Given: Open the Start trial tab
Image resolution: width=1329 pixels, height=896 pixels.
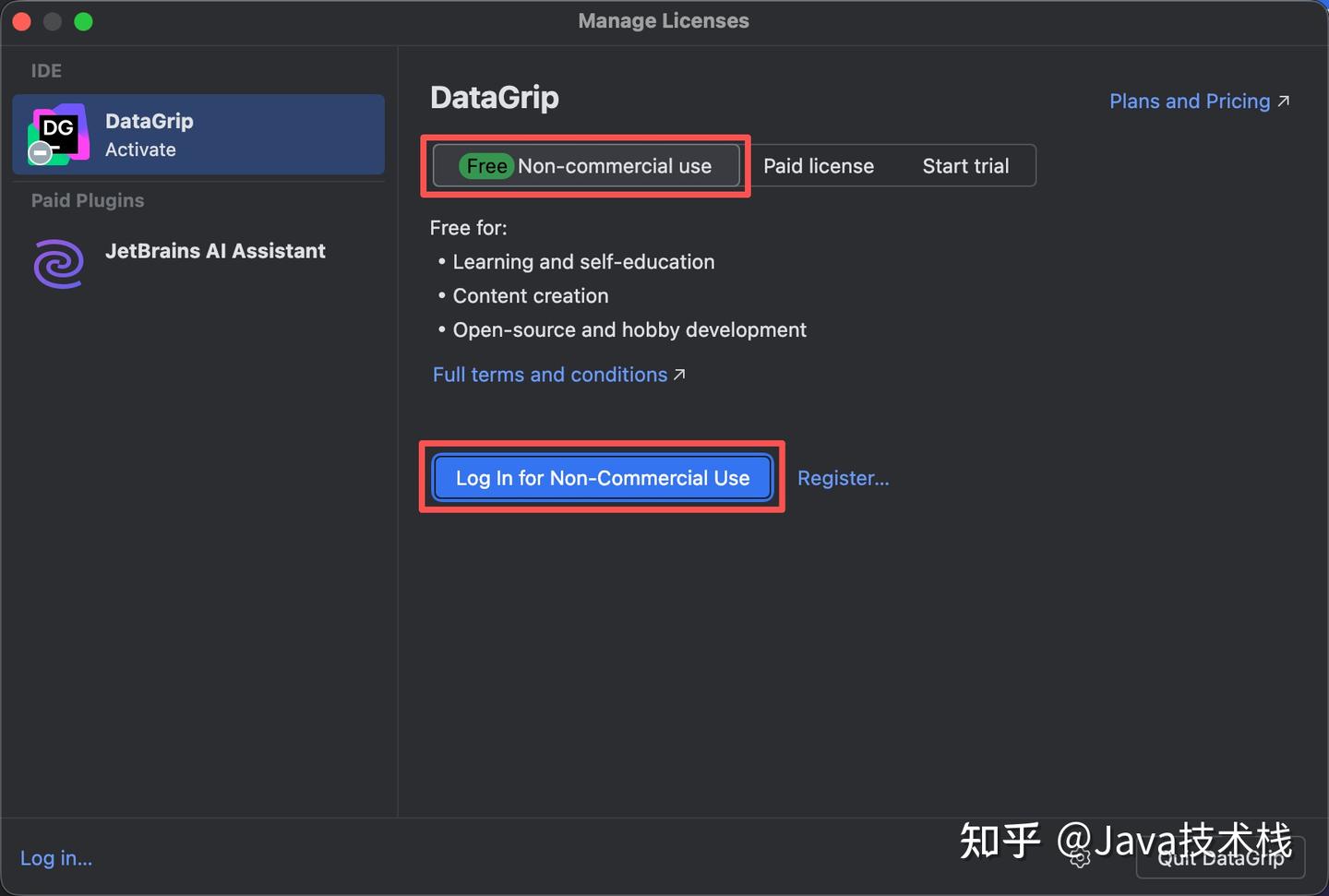Looking at the screenshot, I should [x=964, y=165].
